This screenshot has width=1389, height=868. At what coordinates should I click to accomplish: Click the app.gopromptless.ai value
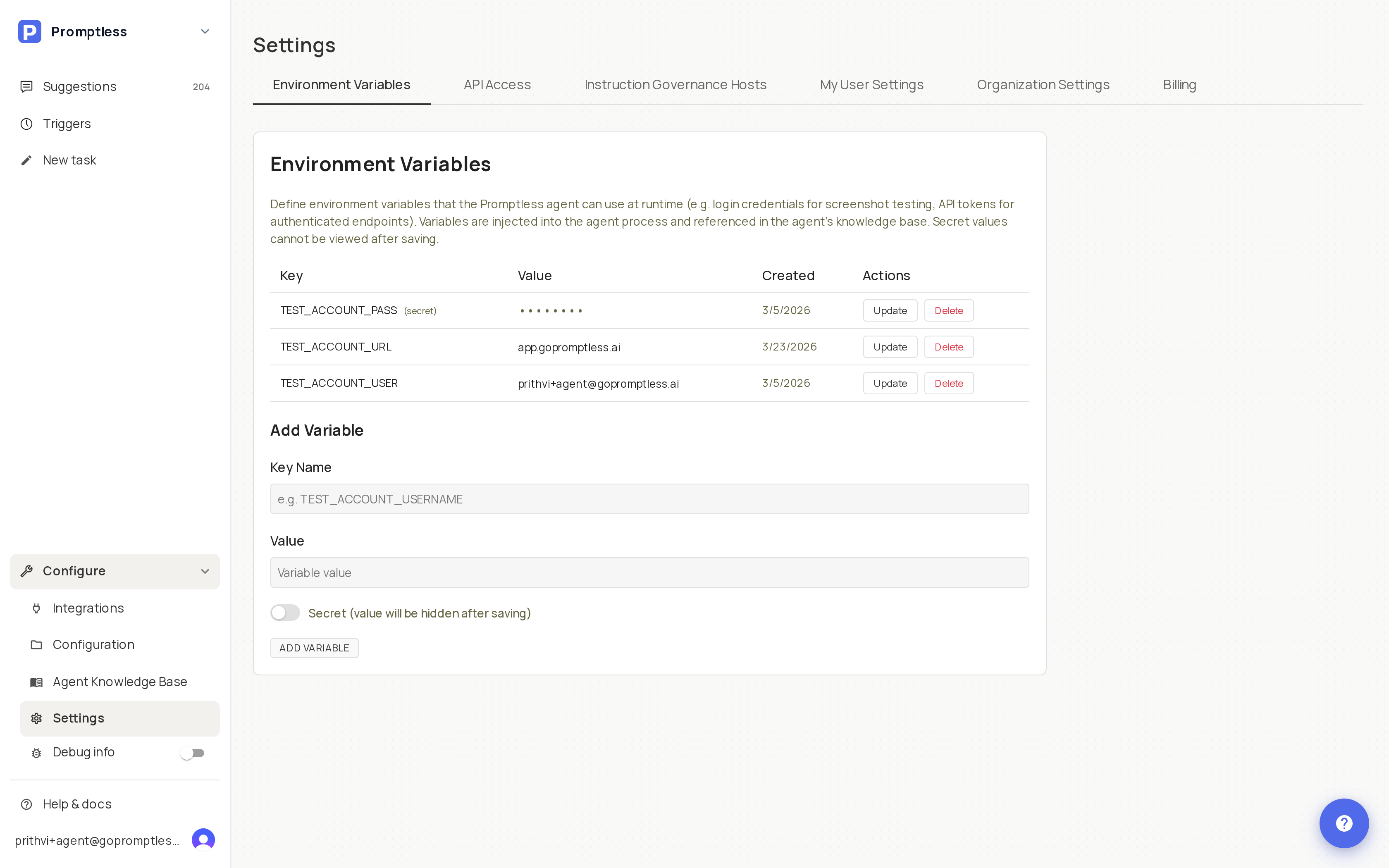click(569, 347)
